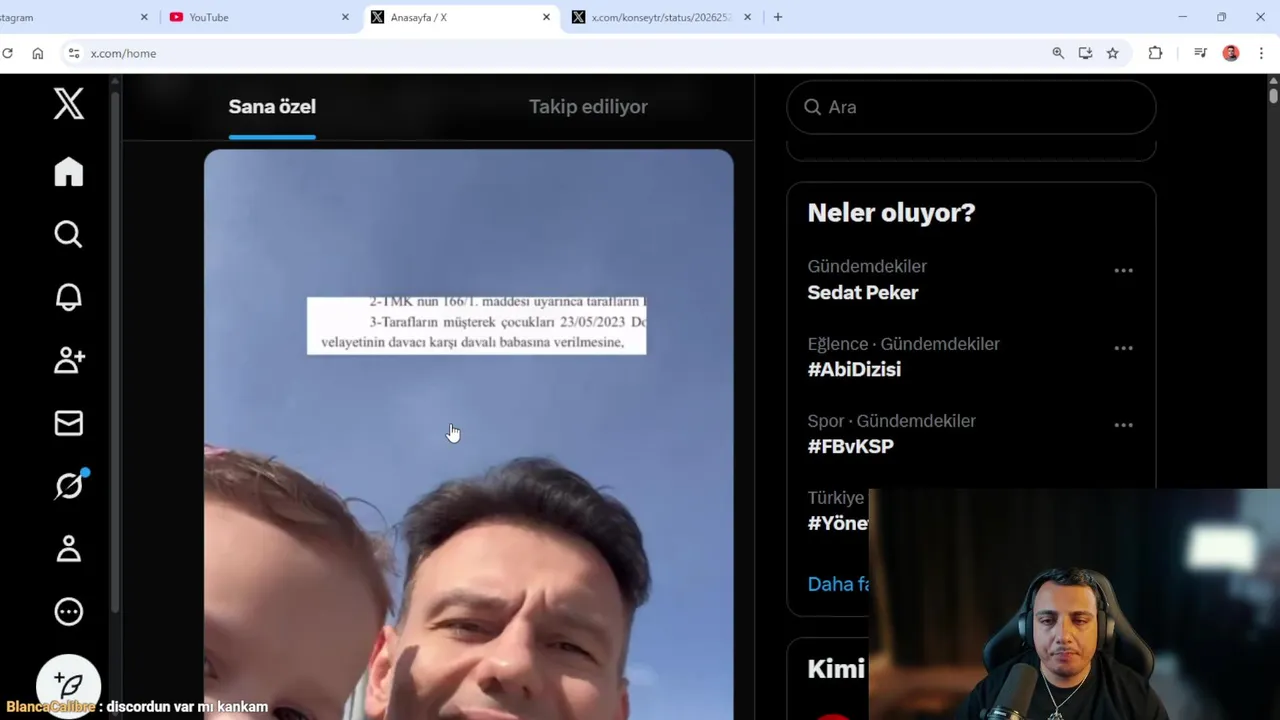
Task: Go to Home via house icon
Action: tap(69, 172)
